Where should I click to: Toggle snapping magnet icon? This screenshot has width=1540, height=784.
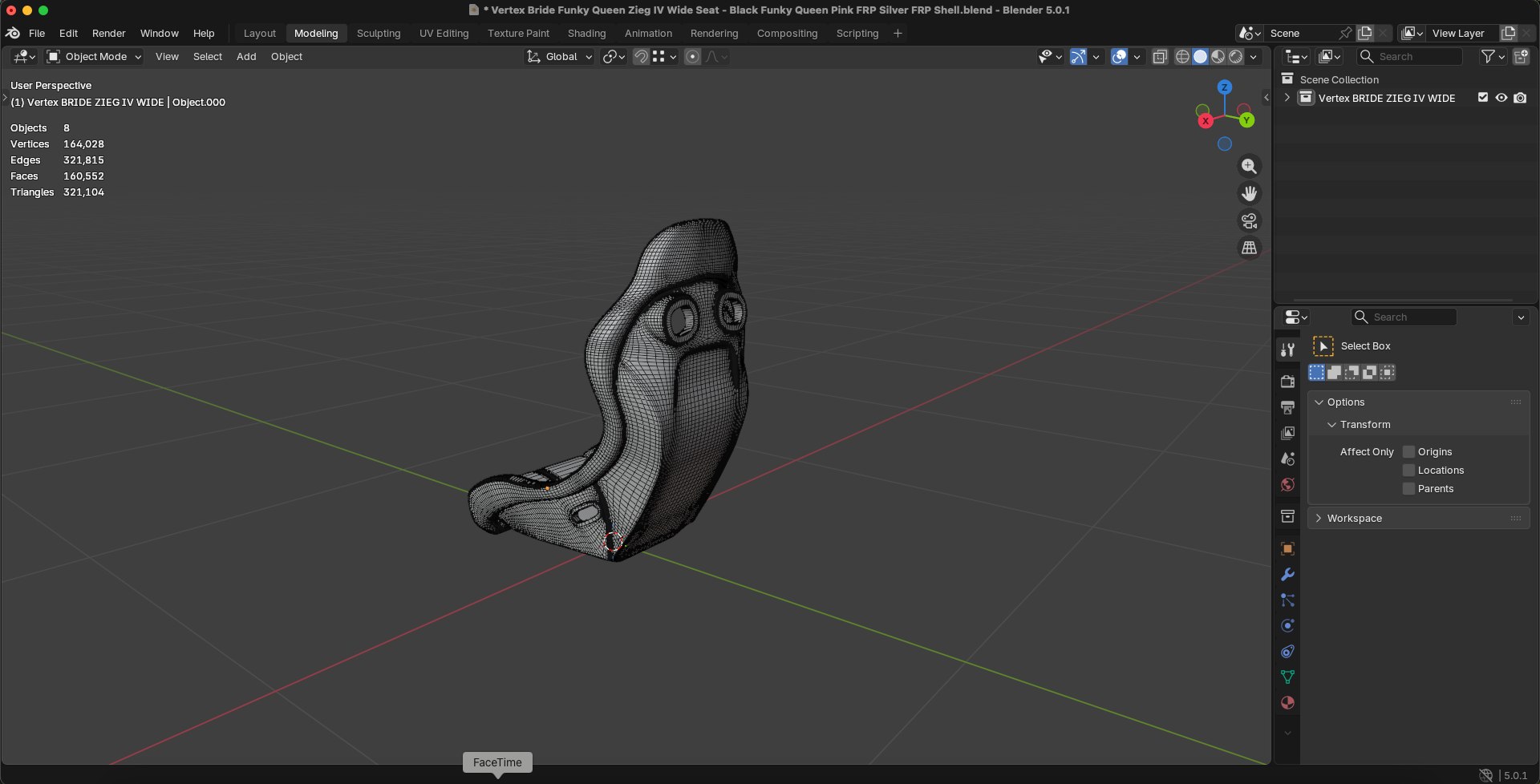pos(640,57)
